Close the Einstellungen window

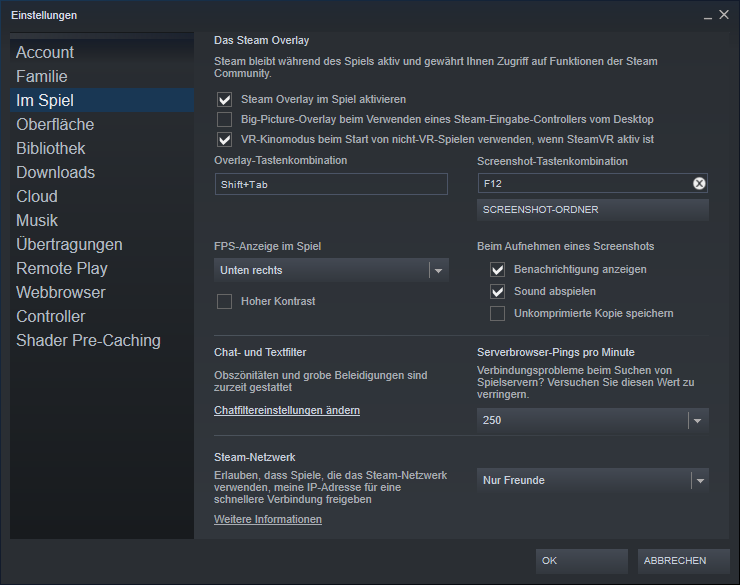tap(724, 15)
